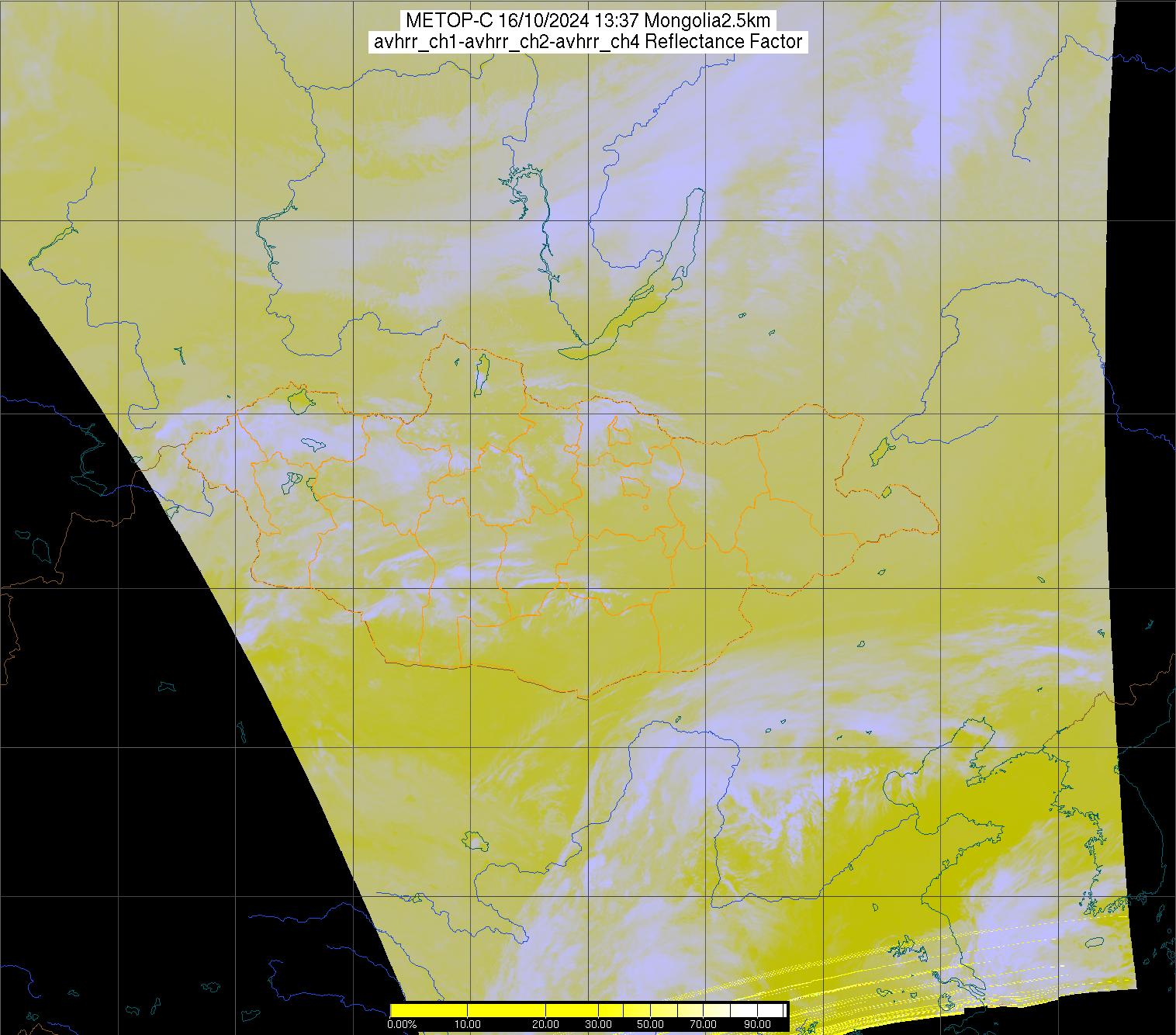This screenshot has width=1176, height=1035.
Task: Click the title line "METOP-C 16/10/2024 13:37 Mongolia2.5km"
Action: point(588,21)
